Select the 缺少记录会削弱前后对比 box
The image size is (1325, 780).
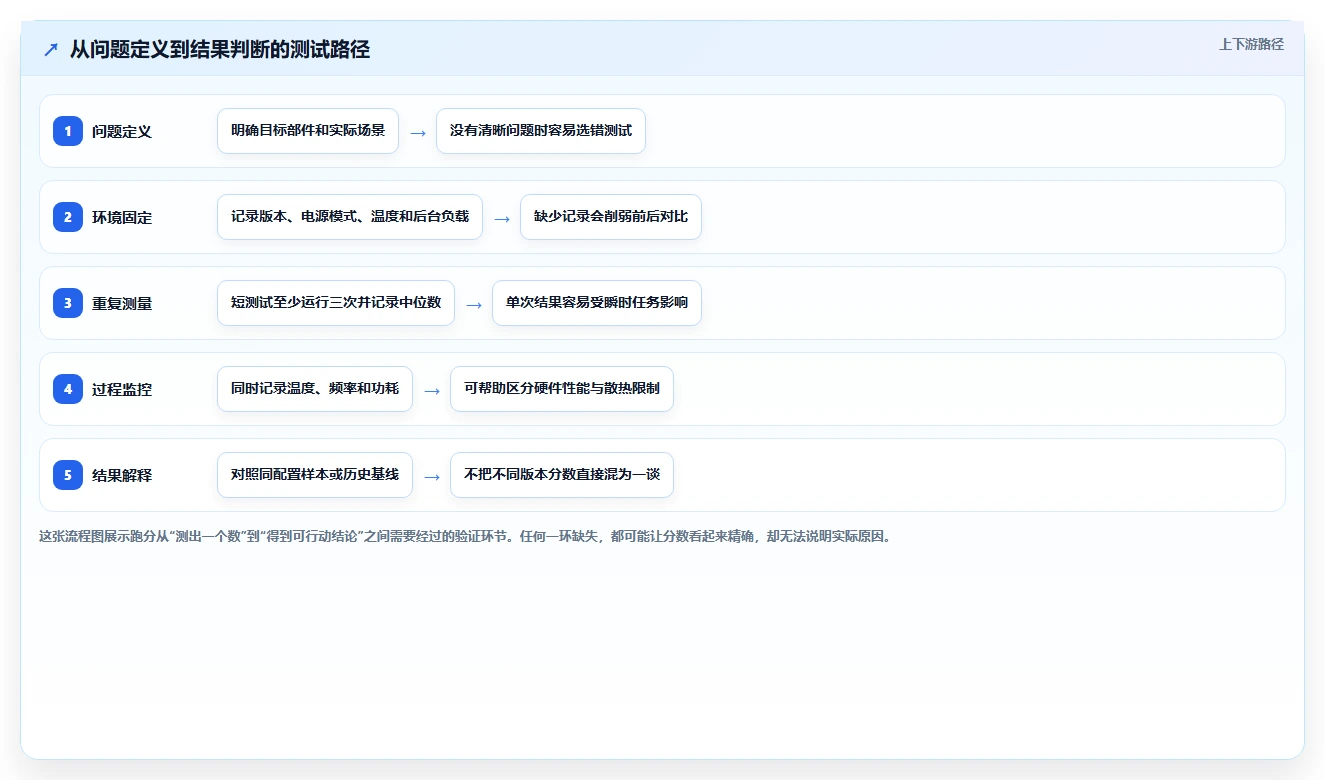[x=611, y=217]
